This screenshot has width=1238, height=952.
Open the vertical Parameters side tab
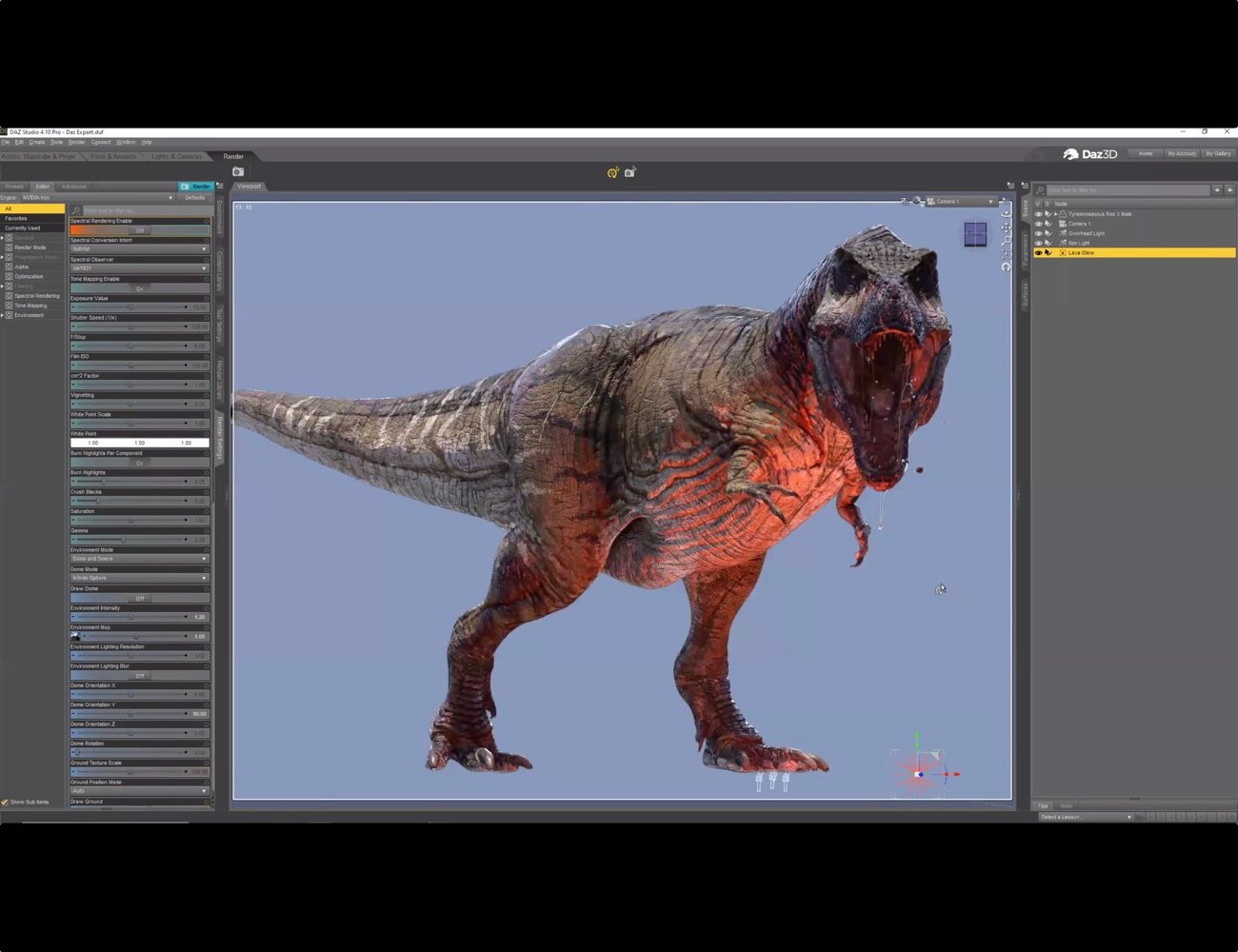click(x=1026, y=249)
